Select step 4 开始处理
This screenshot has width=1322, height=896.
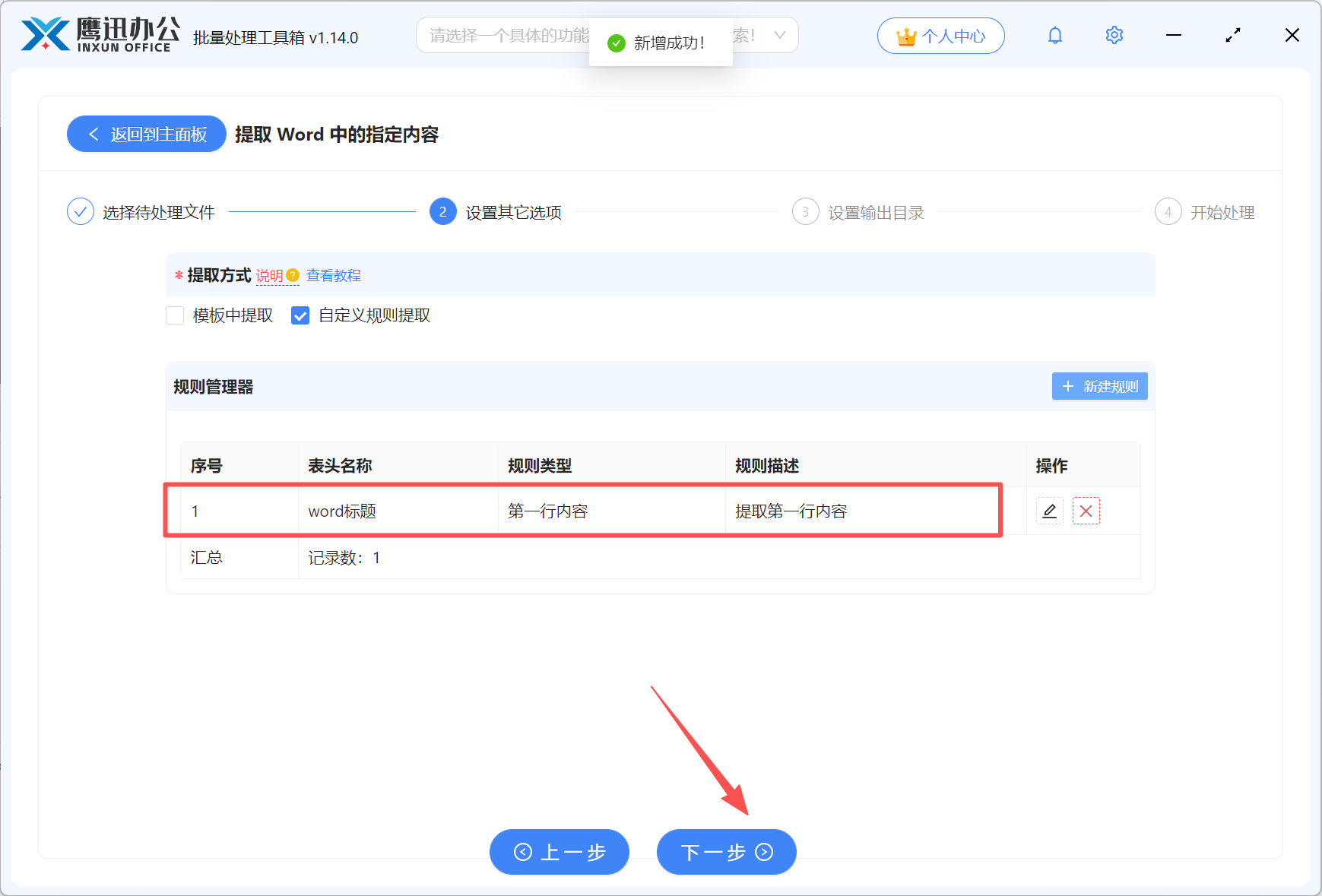tap(1168, 211)
